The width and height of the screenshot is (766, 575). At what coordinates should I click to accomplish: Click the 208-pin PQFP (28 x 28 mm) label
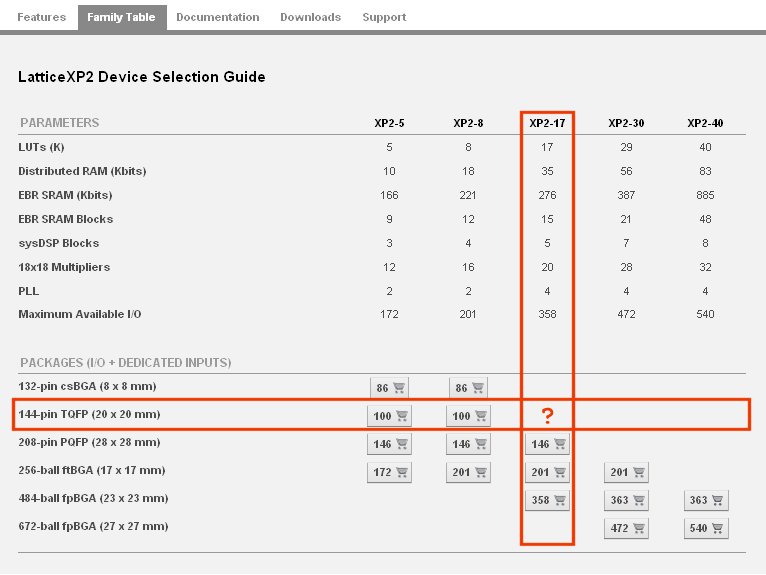pyautogui.click(x=89, y=442)
